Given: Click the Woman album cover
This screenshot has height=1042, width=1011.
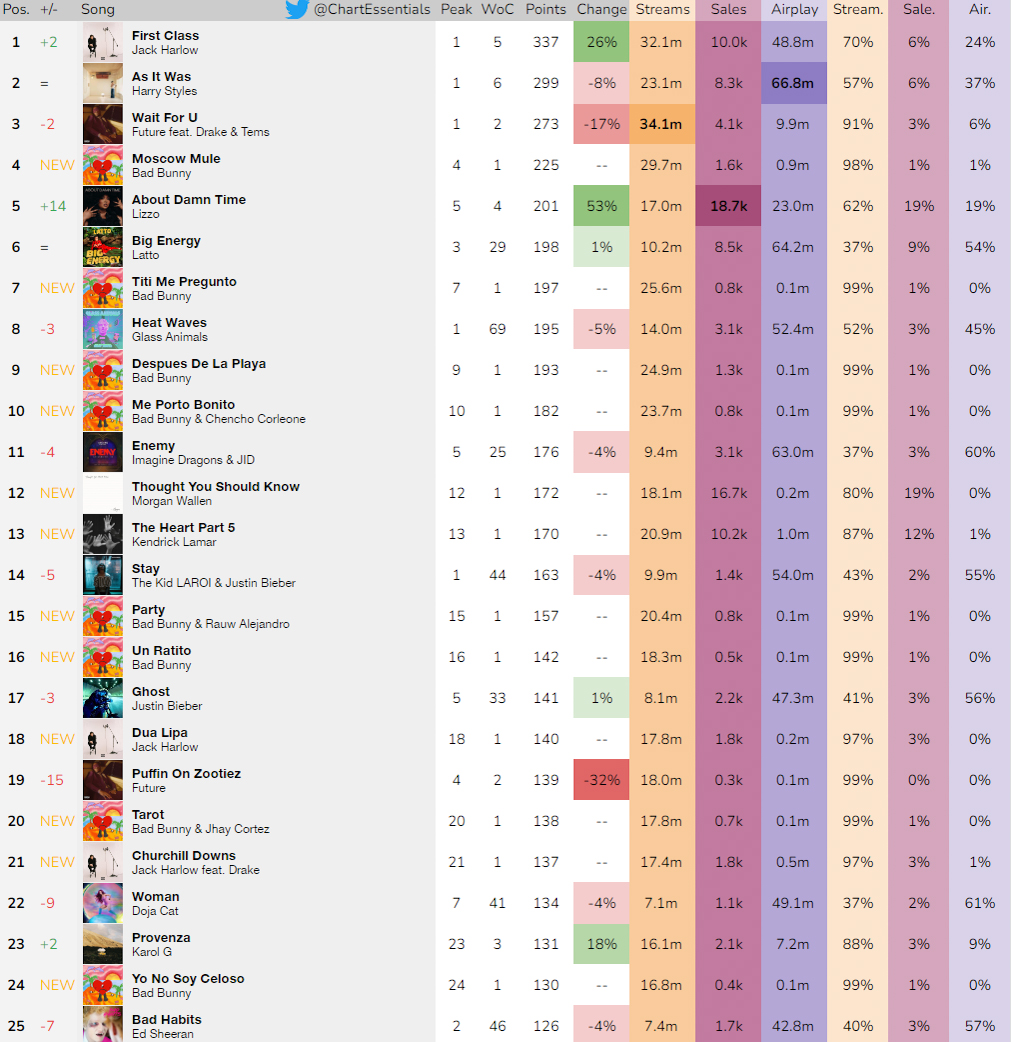Looking at the screenshot, I should pyautogui.click(x=103, y=903).
